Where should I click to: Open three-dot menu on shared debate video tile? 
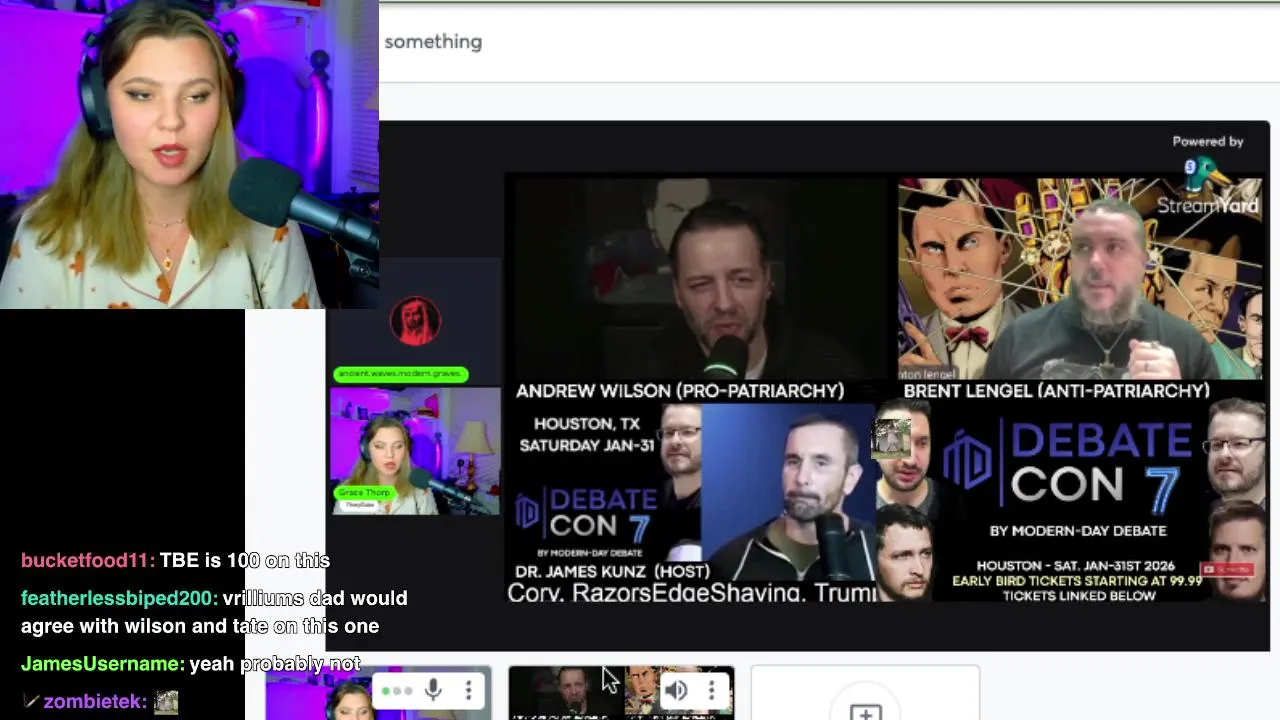pos(711,690)
